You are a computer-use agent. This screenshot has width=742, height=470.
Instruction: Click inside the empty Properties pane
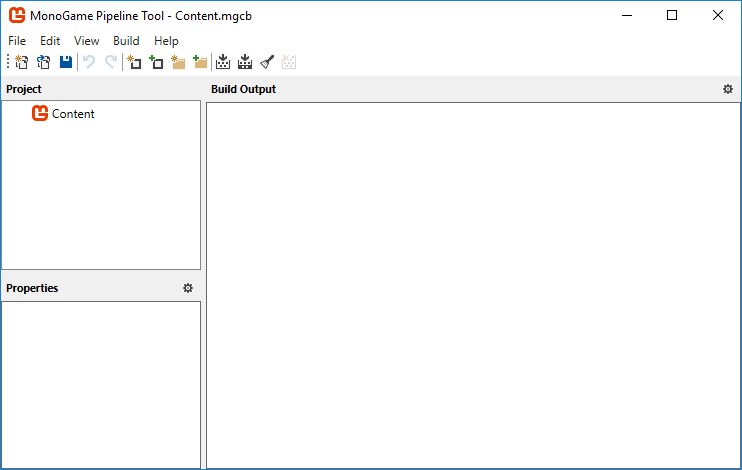101,385
